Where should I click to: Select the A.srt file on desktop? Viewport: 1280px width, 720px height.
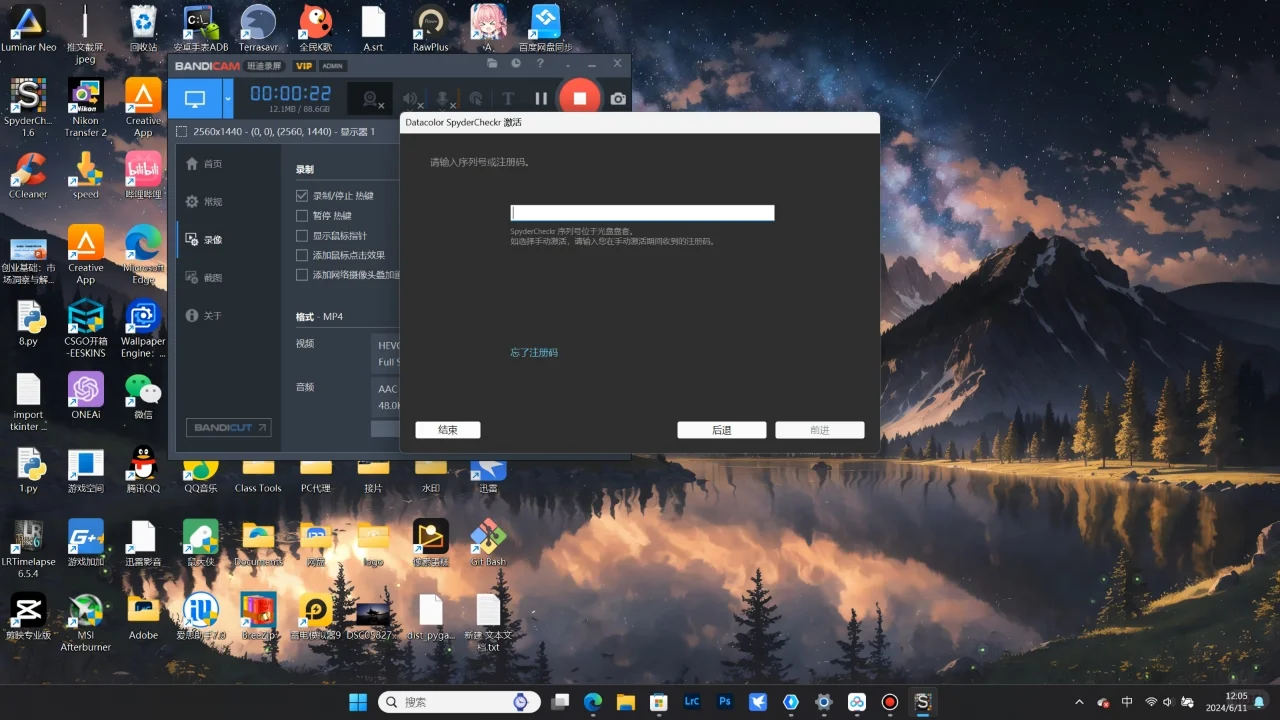point(373,29)
